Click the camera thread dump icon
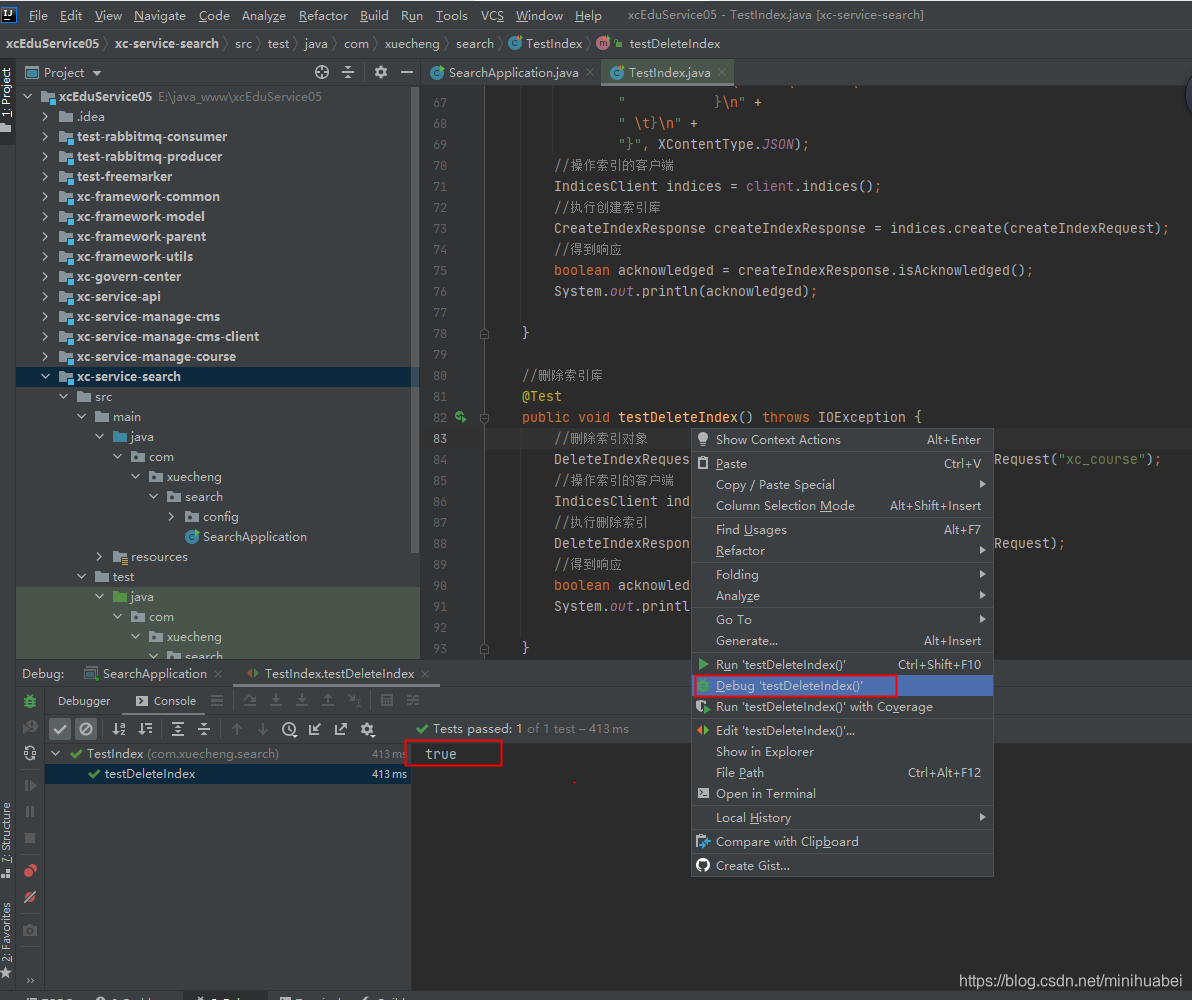 (x=30, y=930)
